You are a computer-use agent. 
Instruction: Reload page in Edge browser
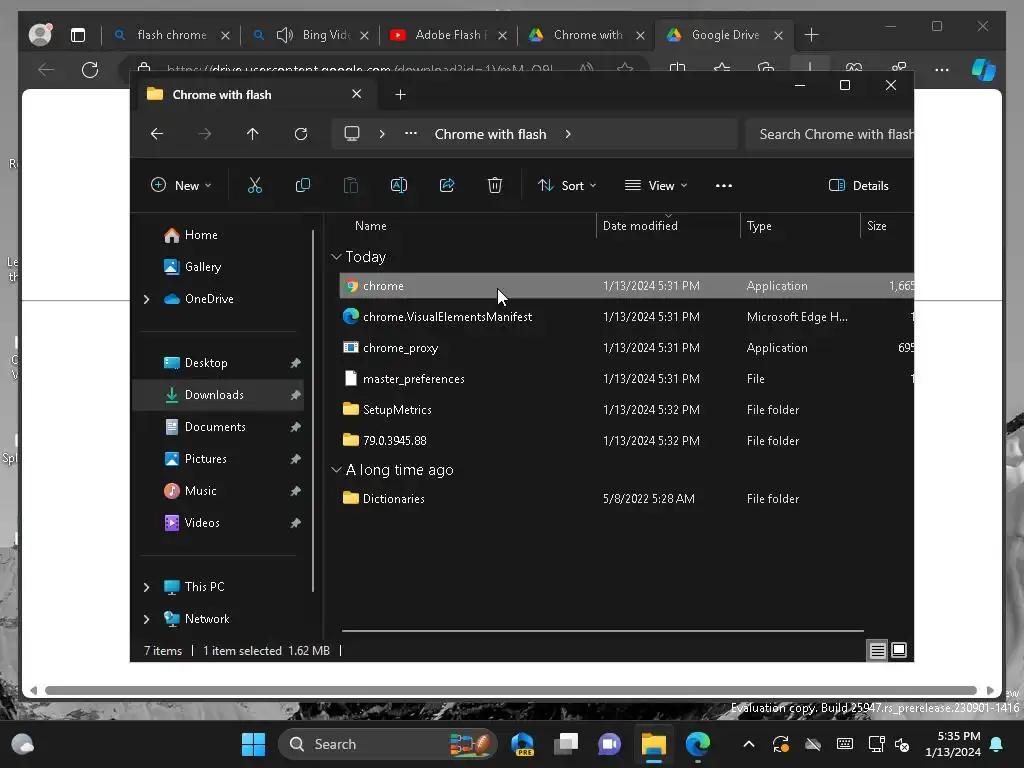(90, 69)
